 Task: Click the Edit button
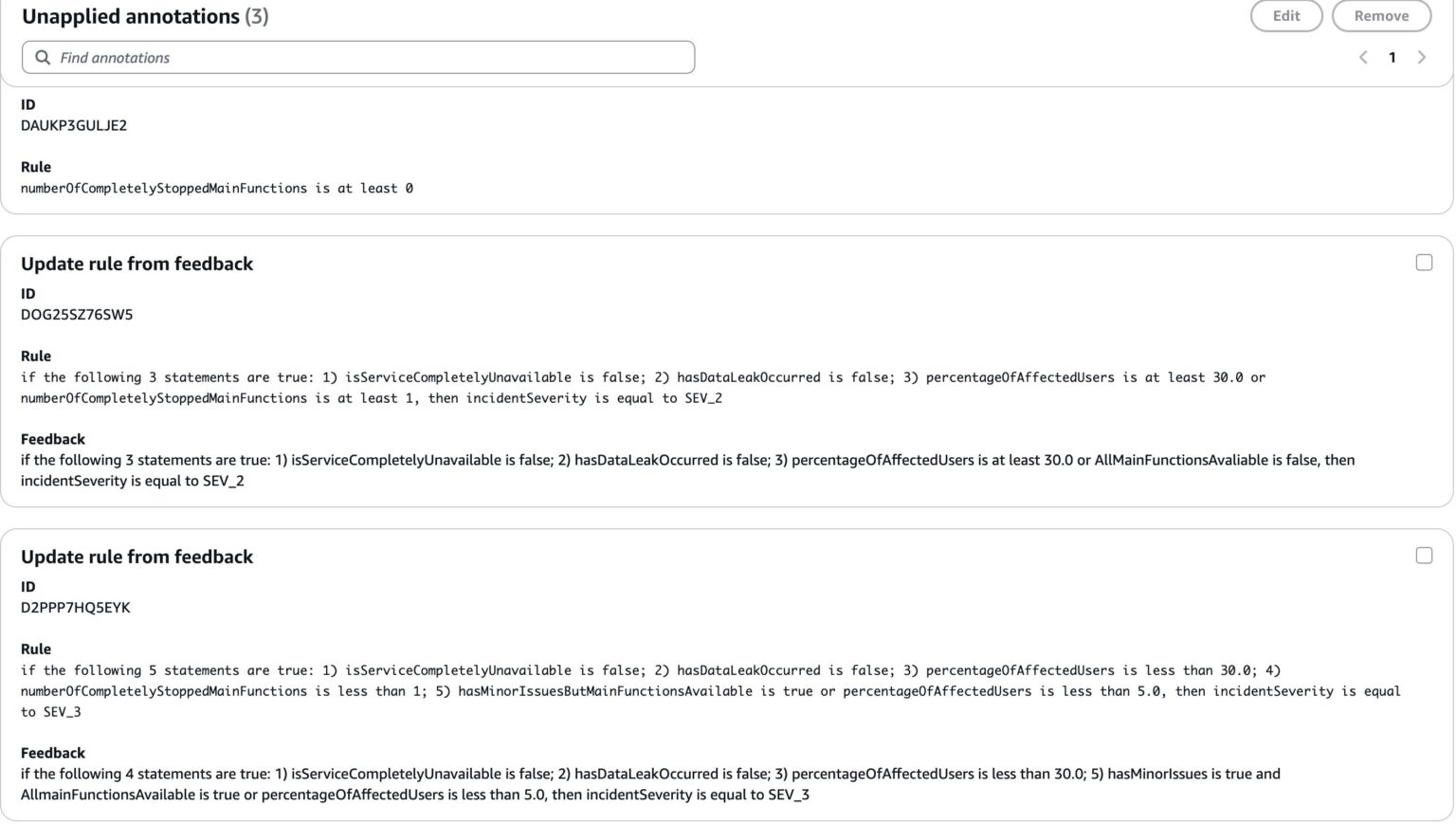pyautogui.click(x=1285, y=15)
